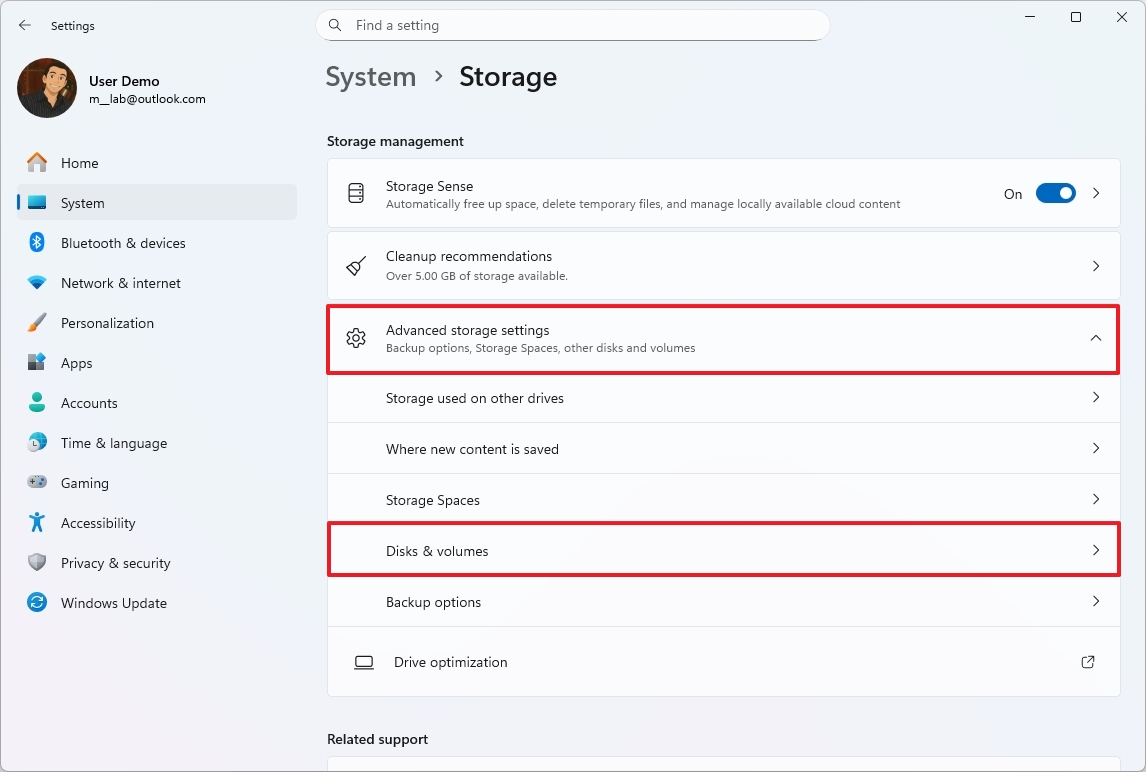This screenshot has height=772, width=1146.
Task: Open the Home sidebar entry
Action: point(80,163)
